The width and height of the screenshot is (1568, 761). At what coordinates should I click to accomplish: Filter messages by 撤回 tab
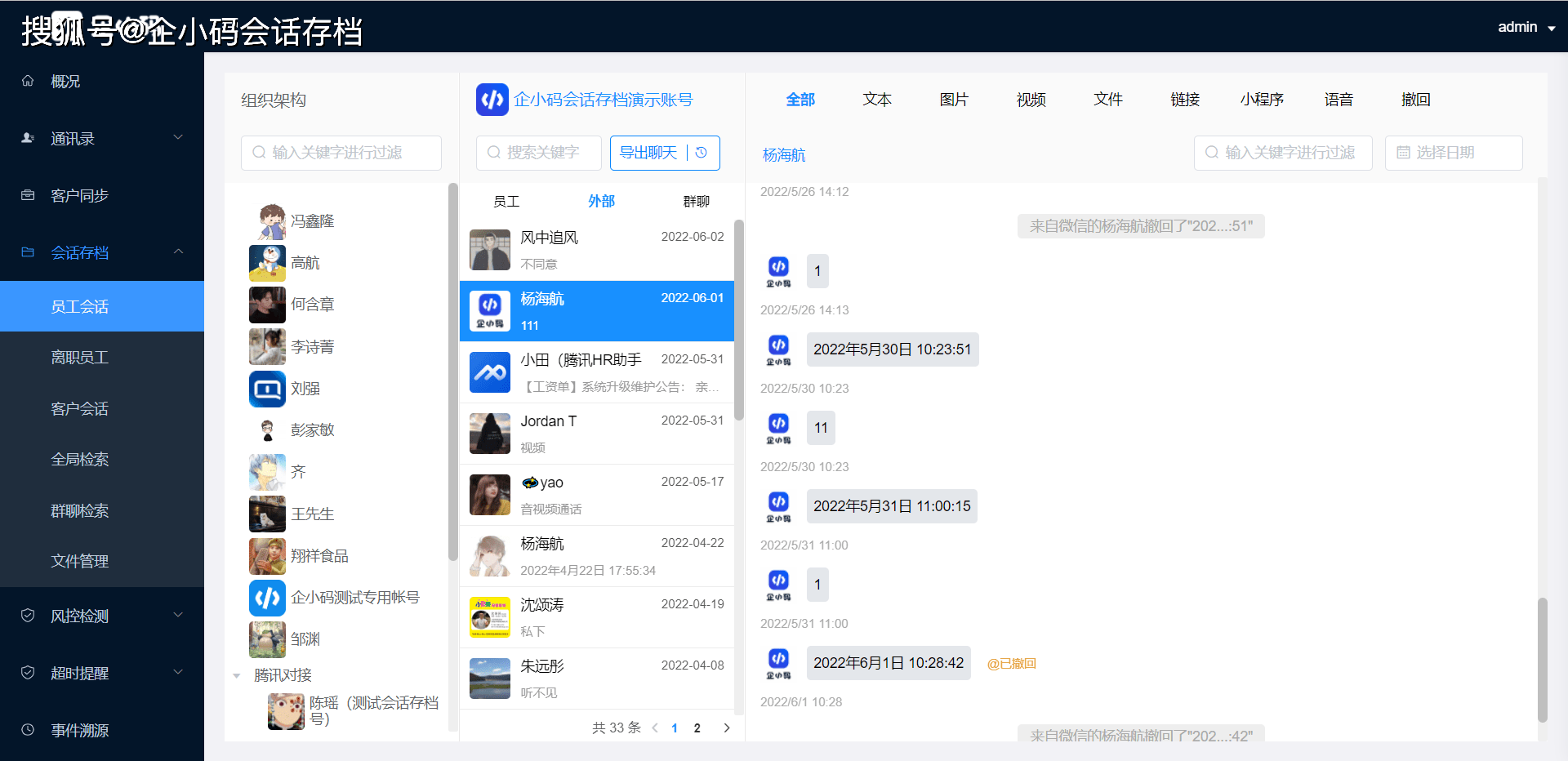pyautogui.click(x=1415, y=100)
